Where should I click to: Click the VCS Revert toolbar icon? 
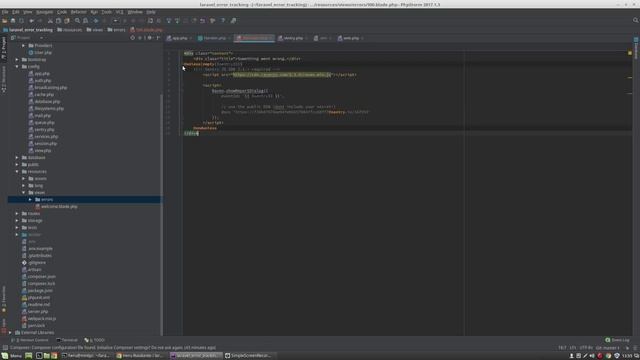coord(202,20)
